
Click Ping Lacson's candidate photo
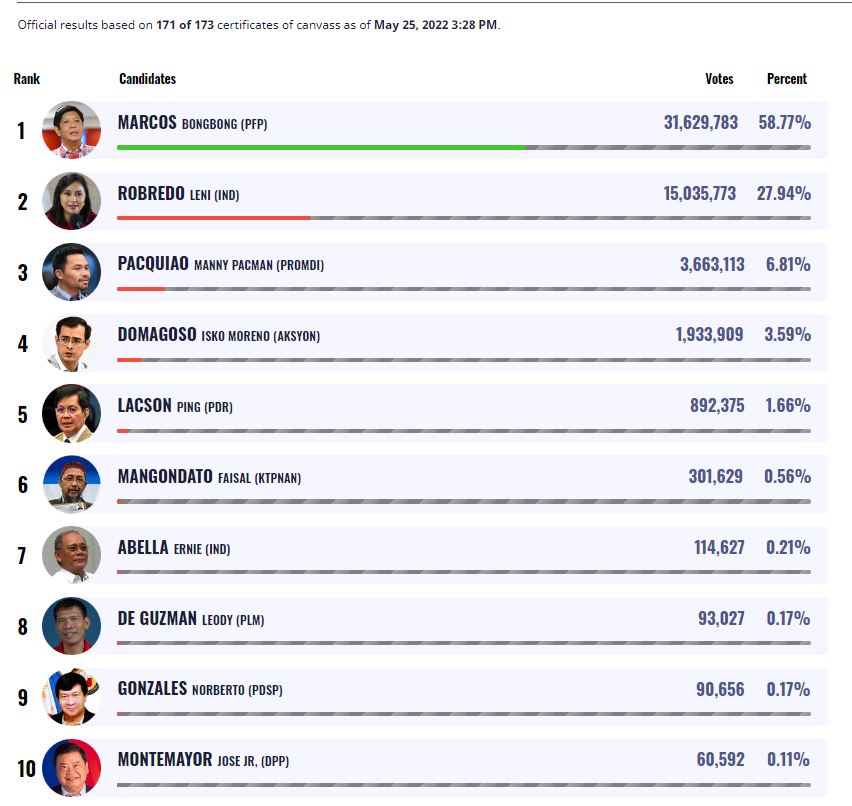coord(71,413)
